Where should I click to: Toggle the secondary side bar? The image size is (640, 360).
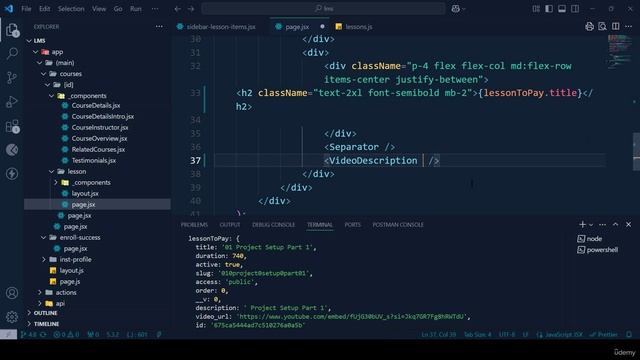tap(575, 9)
